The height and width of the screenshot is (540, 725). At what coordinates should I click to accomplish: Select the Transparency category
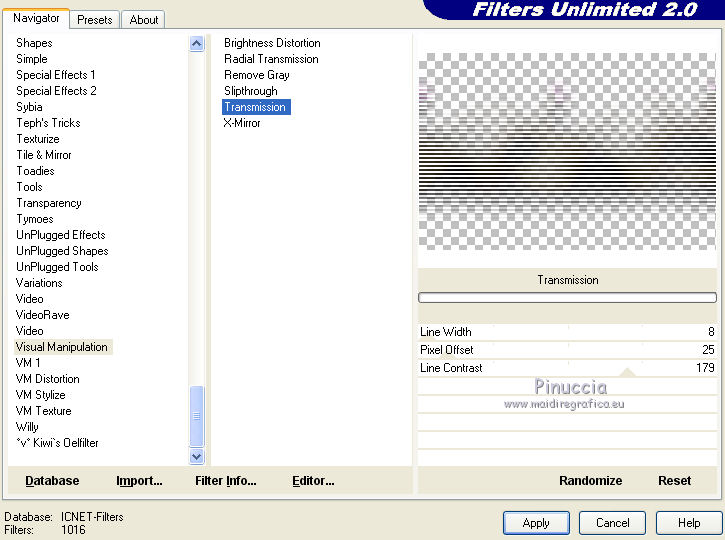(49, 203)
